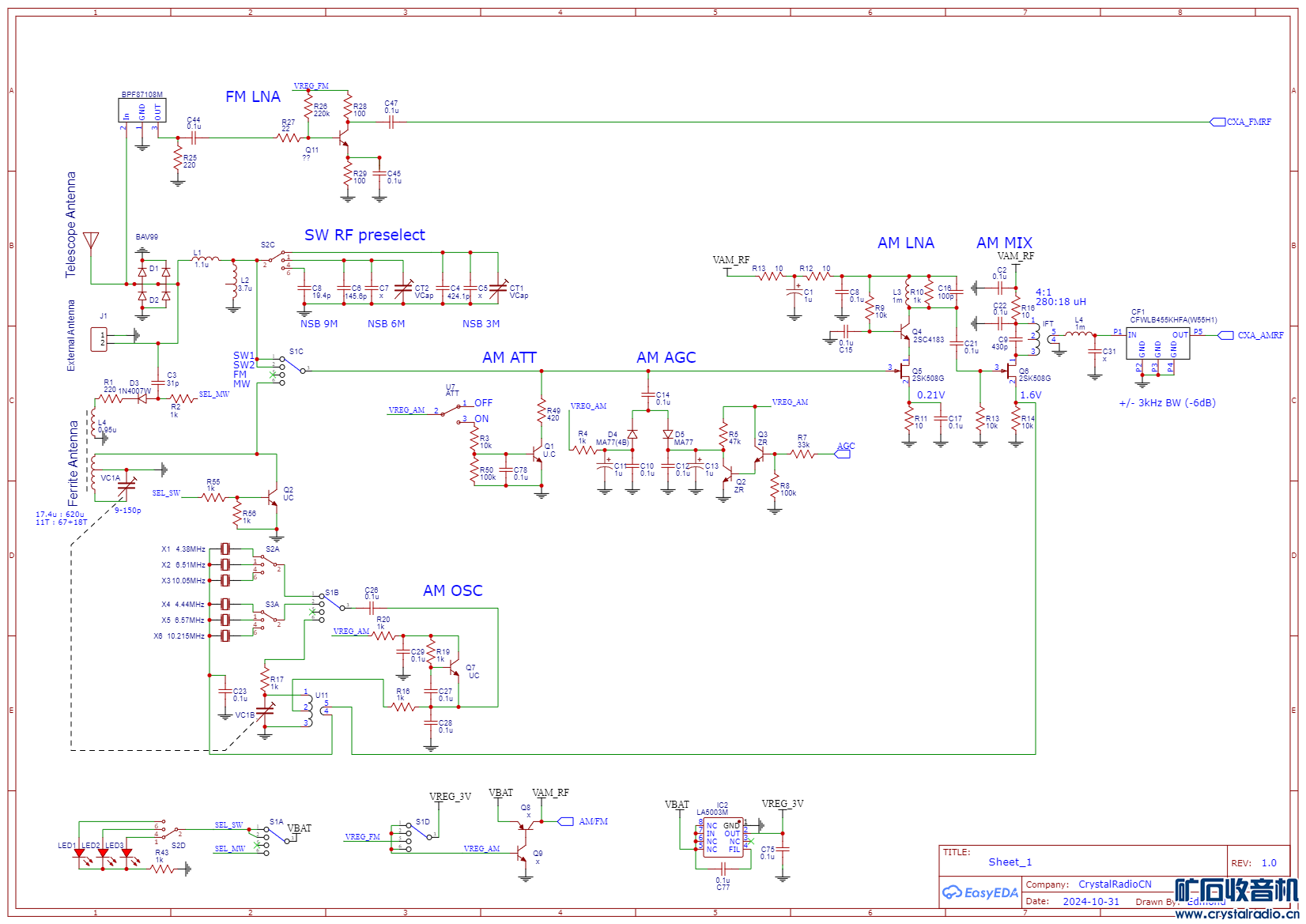Select the revision value "1.0"
Viewport: 1306px width, 924px height.
pyautogui.click(x=1269, y=862)
